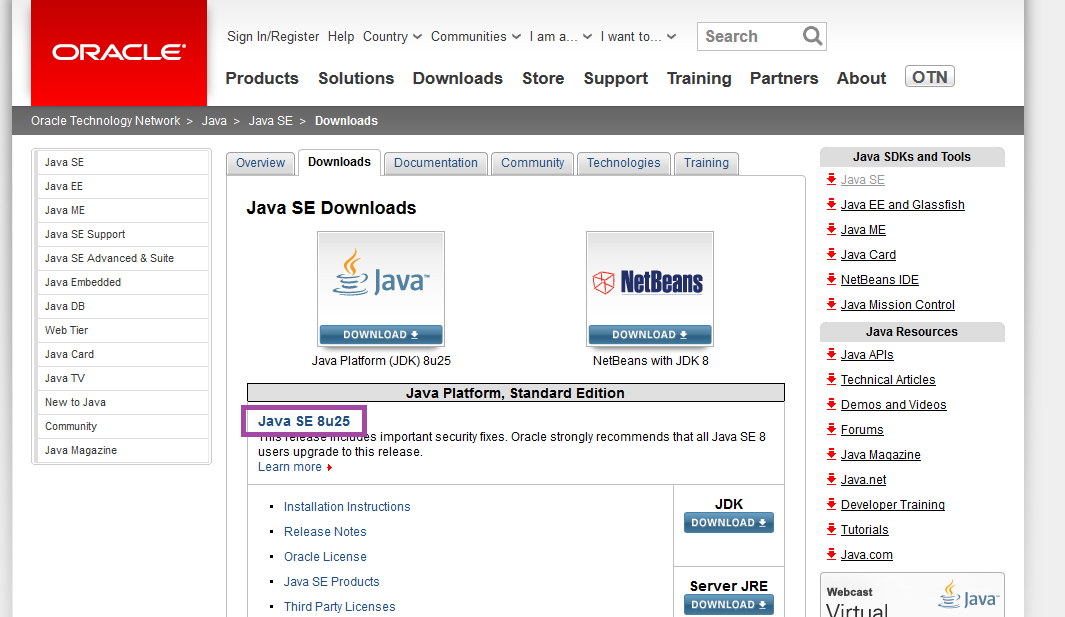
Task: Click the download icon beside Java.com
Action: click(x=831, y=554)
